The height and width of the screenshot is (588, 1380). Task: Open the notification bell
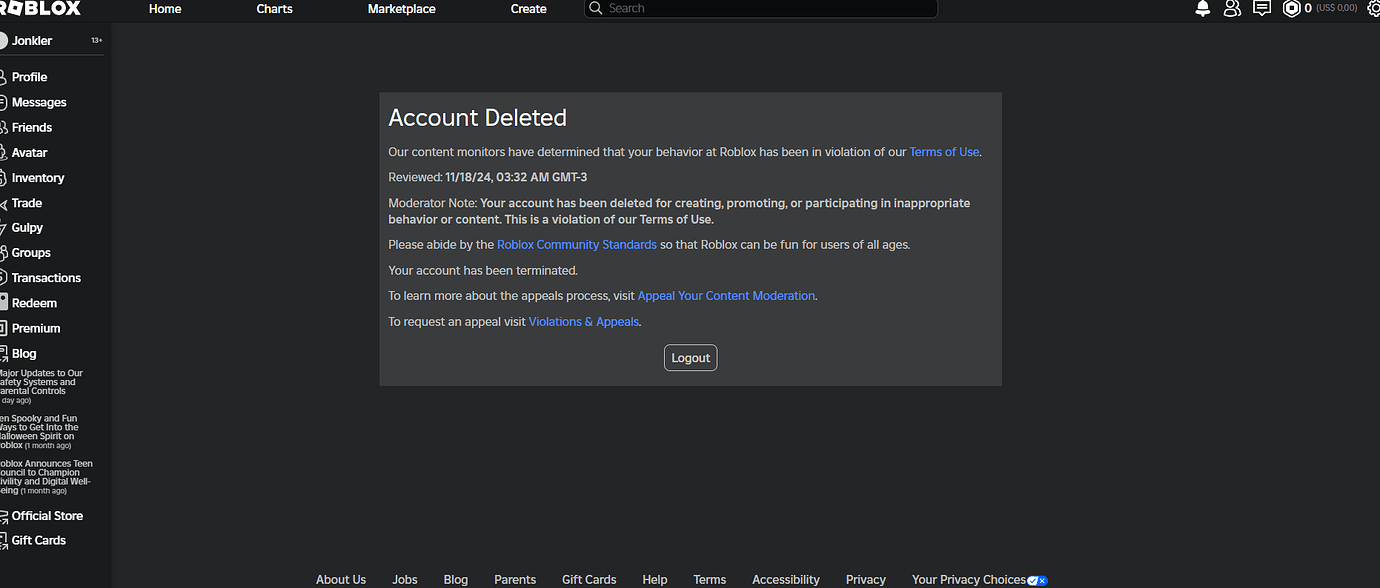pyautogui.click(x=1202, y=8)
